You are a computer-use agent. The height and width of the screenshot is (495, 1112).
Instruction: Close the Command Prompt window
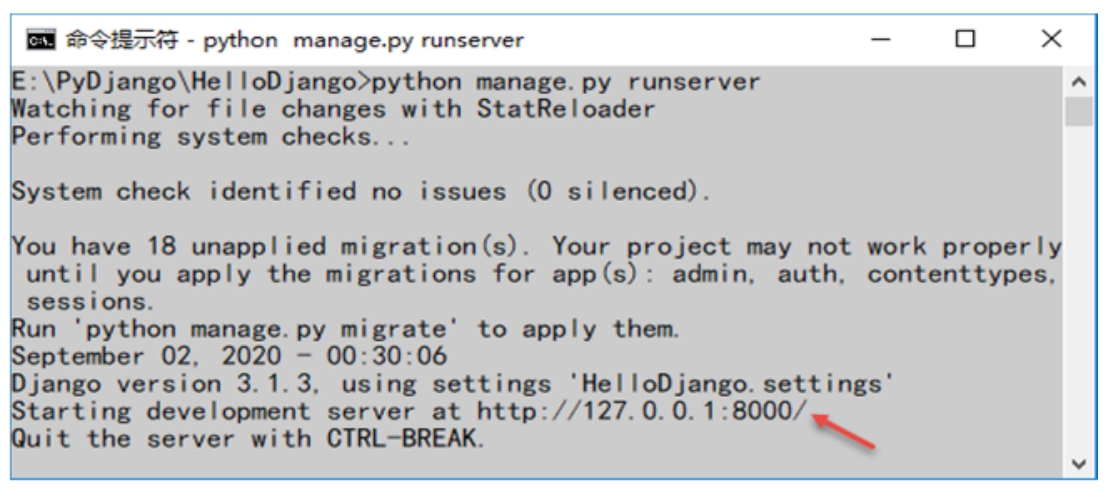1050,38
